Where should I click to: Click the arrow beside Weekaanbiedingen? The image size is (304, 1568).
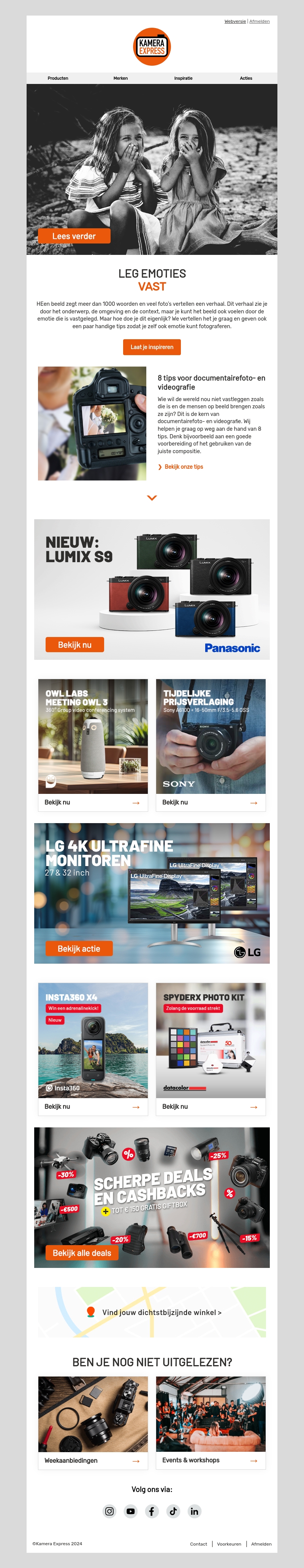point(136,1461)
